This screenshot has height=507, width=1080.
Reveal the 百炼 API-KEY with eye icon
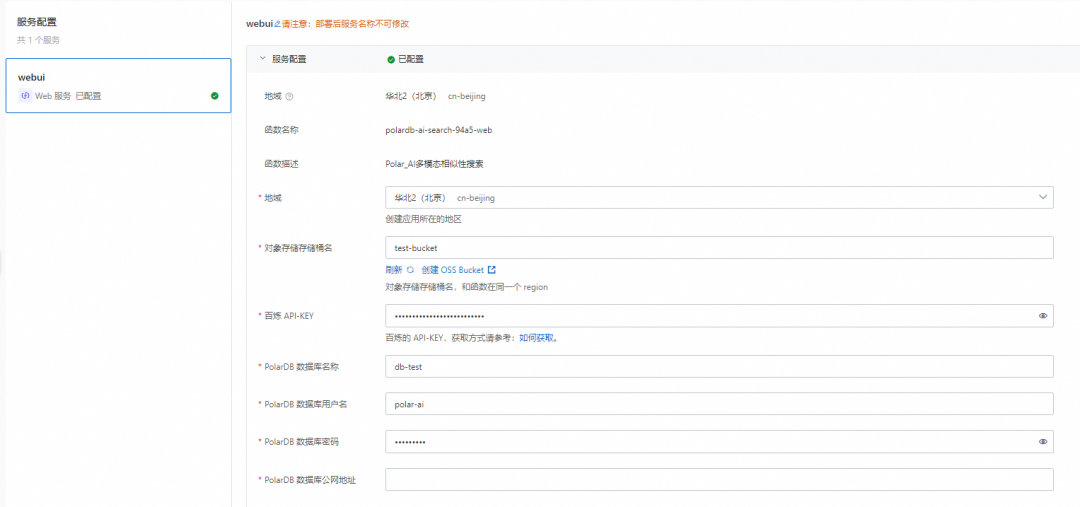(1043, 316)
